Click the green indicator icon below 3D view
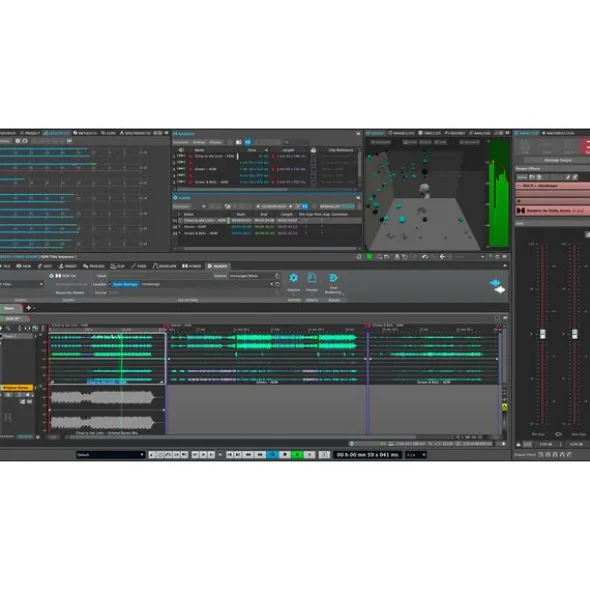This screenshot has width=590, height=591. tap(369, 257)
